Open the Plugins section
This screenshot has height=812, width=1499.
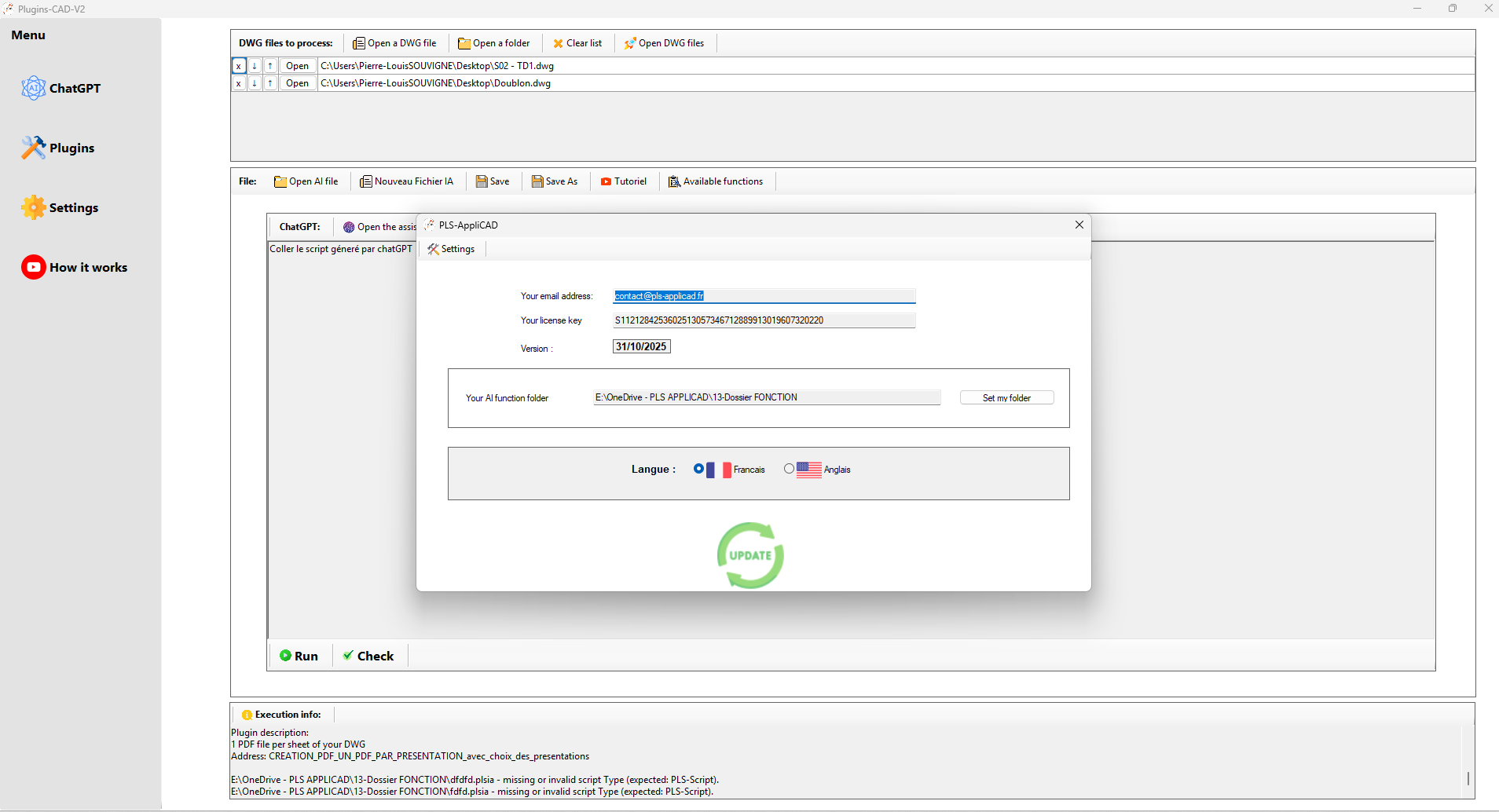pyautogui.click(x=58, y=148)
